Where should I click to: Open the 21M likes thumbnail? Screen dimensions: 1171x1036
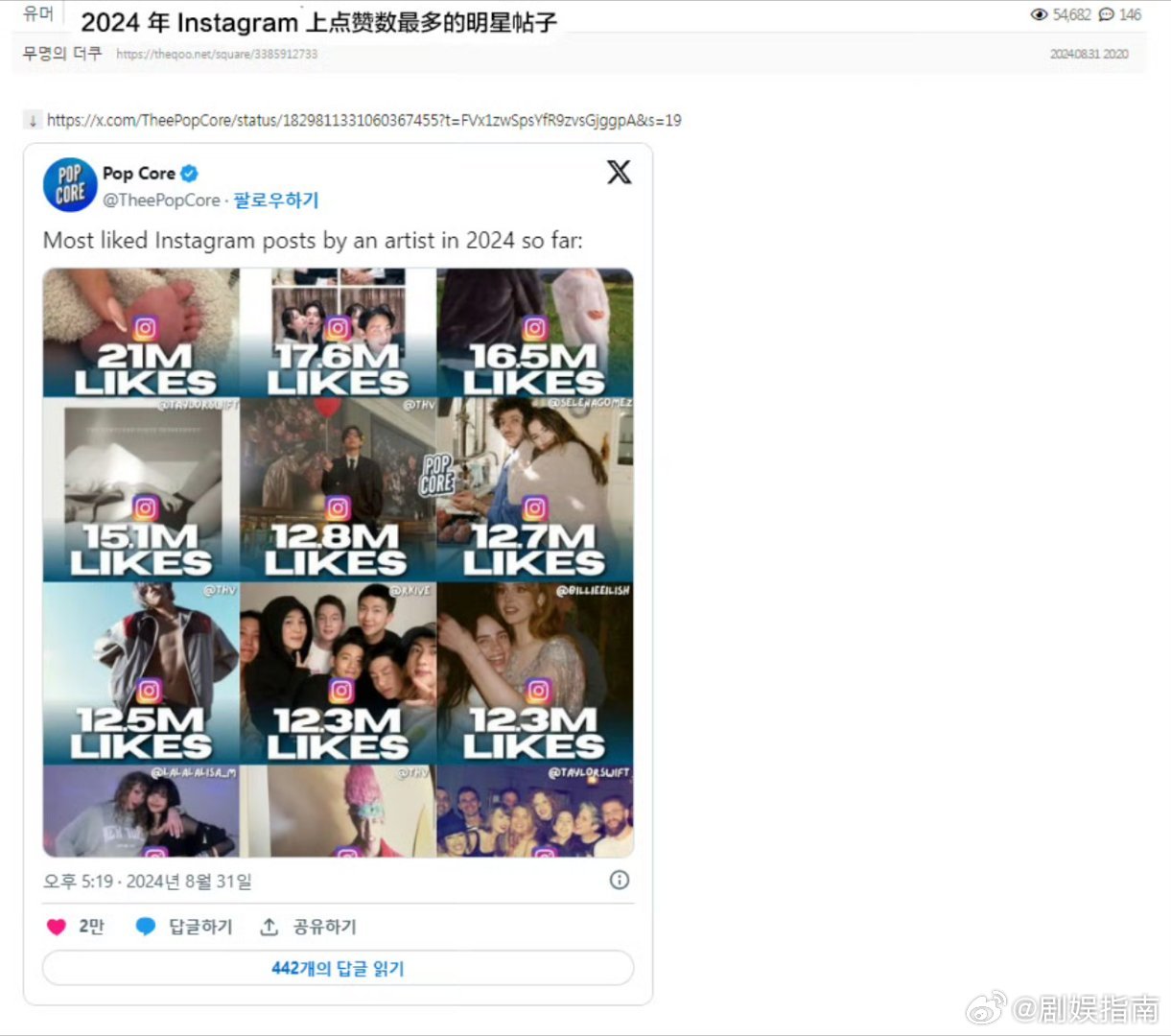(x=141, y=333)
